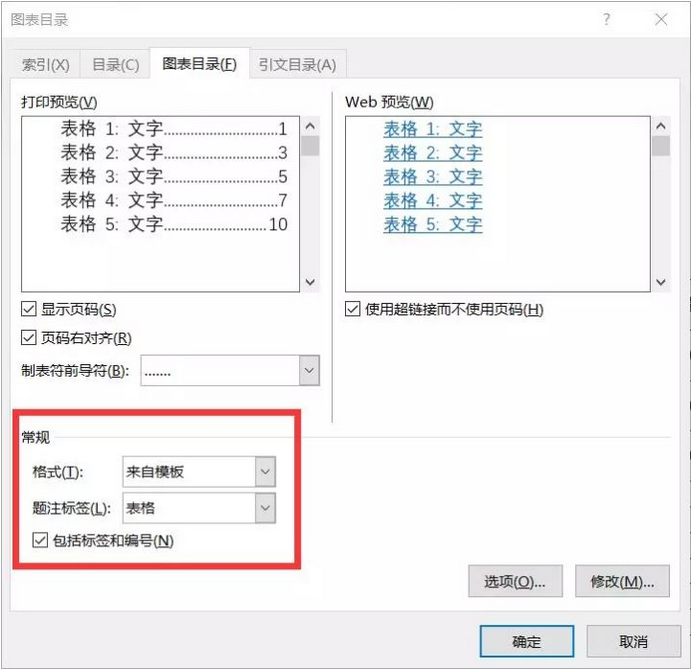696x671 pixels.
Task: Toggle the 显示页码(S) checkbox
Action: pyautogui.click(x=29, y=309)
